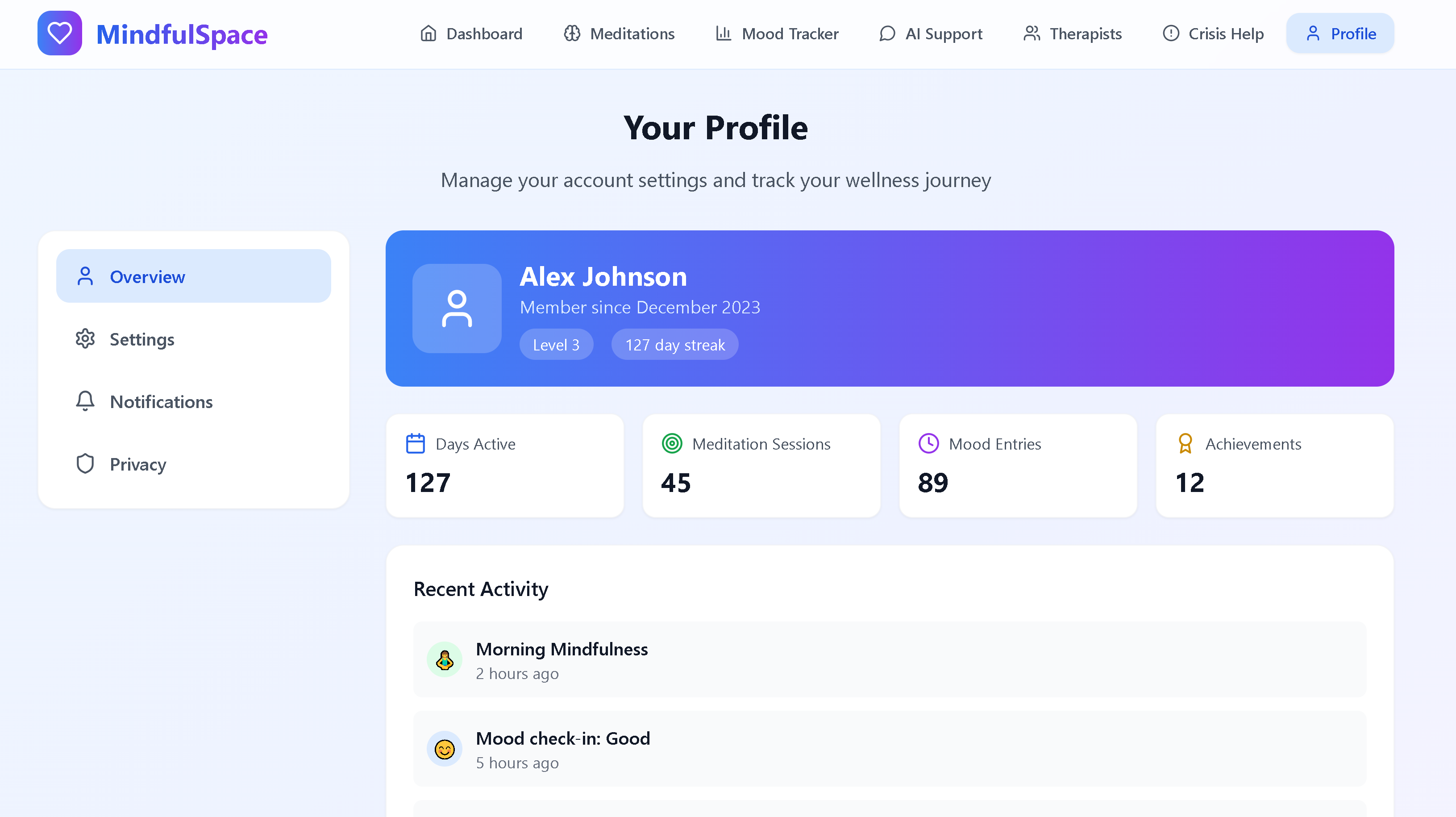
Task: Click the calendar icon on Days Active
Action: click(x=416, y=444)
